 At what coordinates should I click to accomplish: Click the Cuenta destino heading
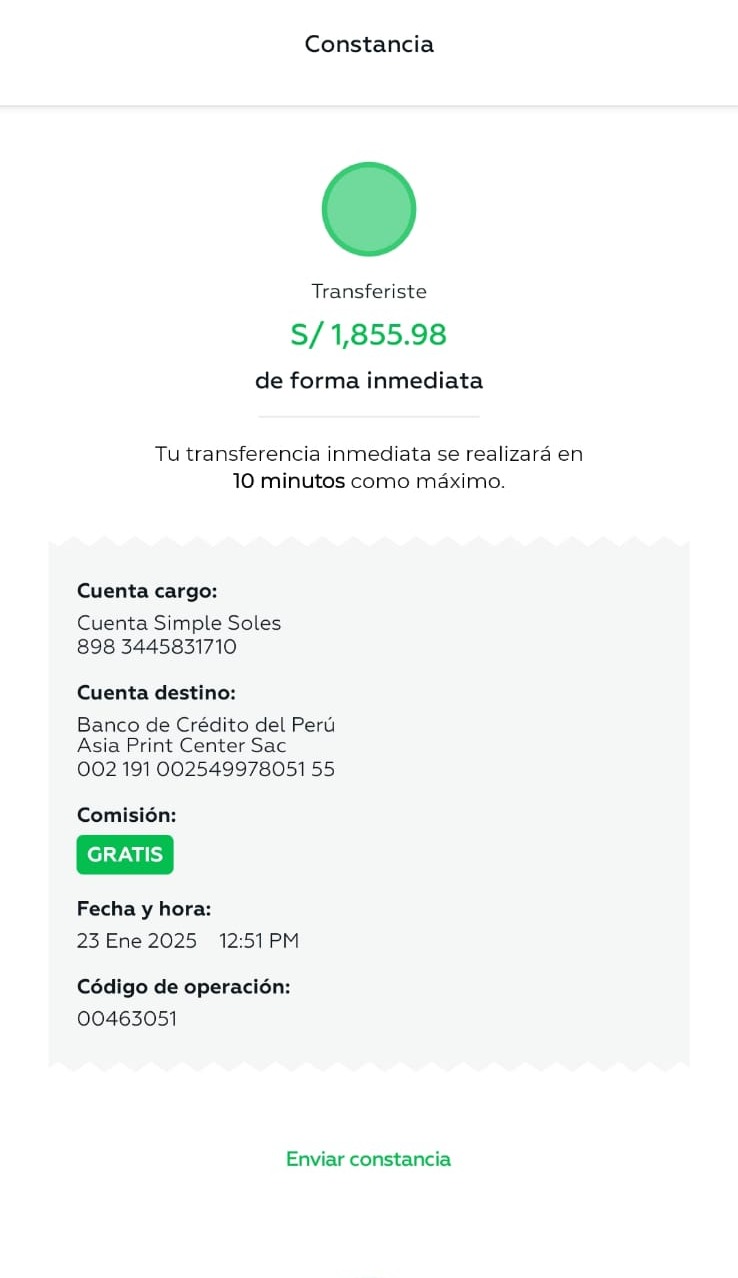[x=156, y=693]
